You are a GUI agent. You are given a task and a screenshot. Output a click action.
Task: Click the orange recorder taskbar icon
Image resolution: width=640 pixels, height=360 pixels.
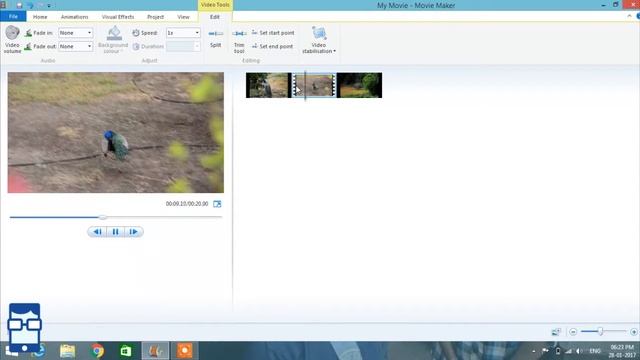184,351
